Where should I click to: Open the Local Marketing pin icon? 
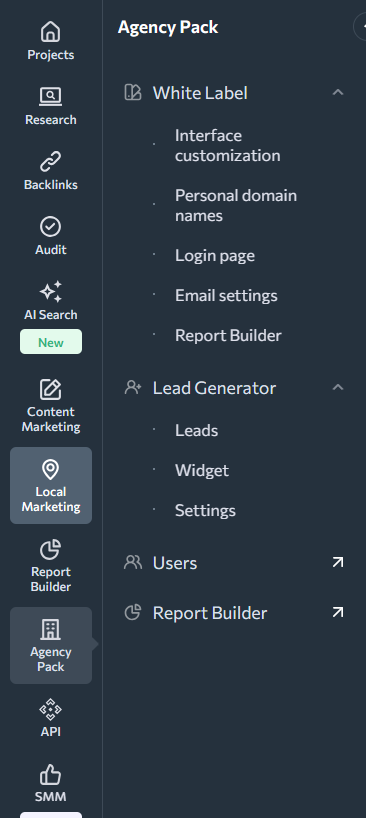[x=51, y=470]
